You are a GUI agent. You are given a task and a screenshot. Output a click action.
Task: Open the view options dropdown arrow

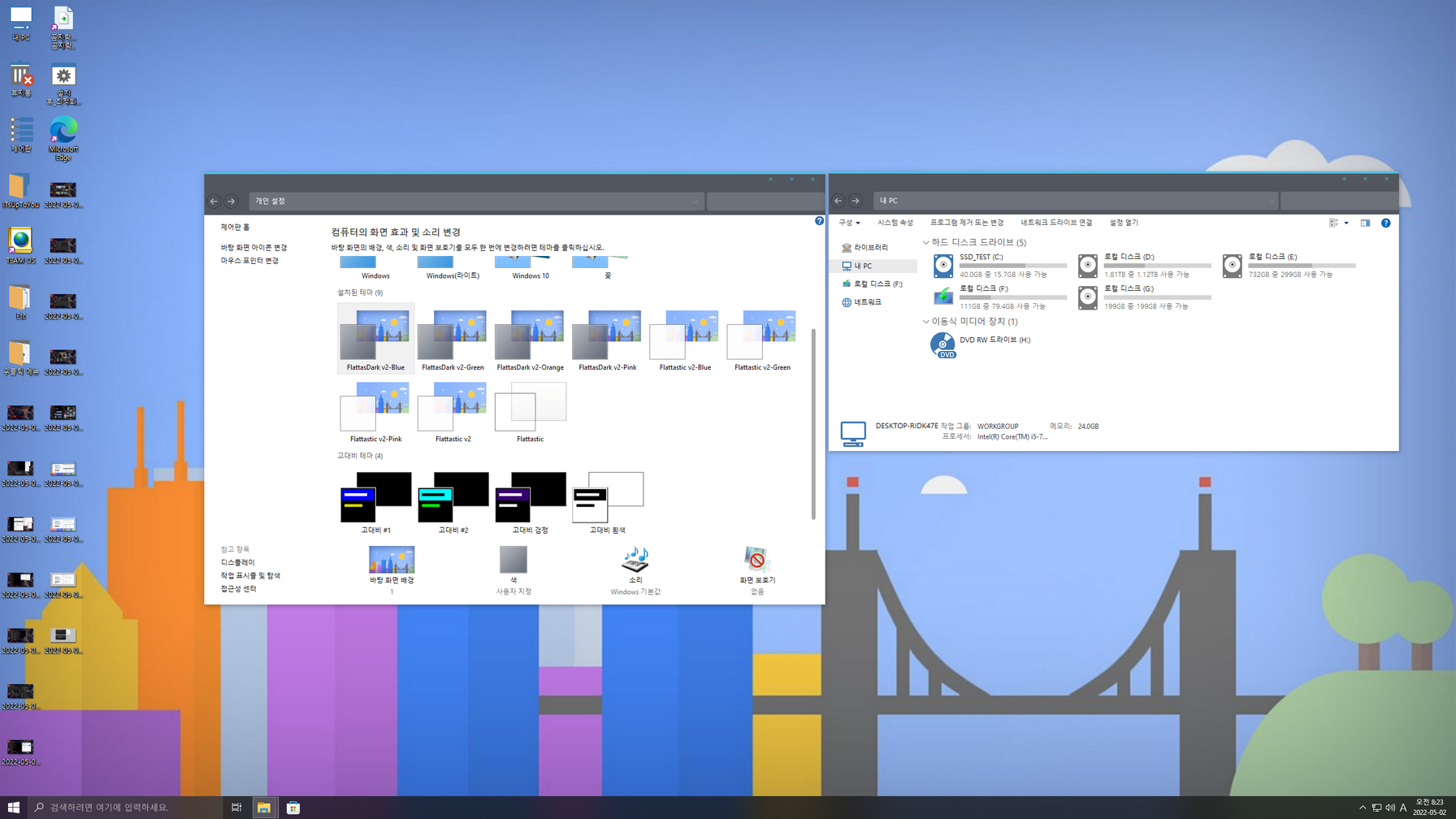coord(1346,223)
